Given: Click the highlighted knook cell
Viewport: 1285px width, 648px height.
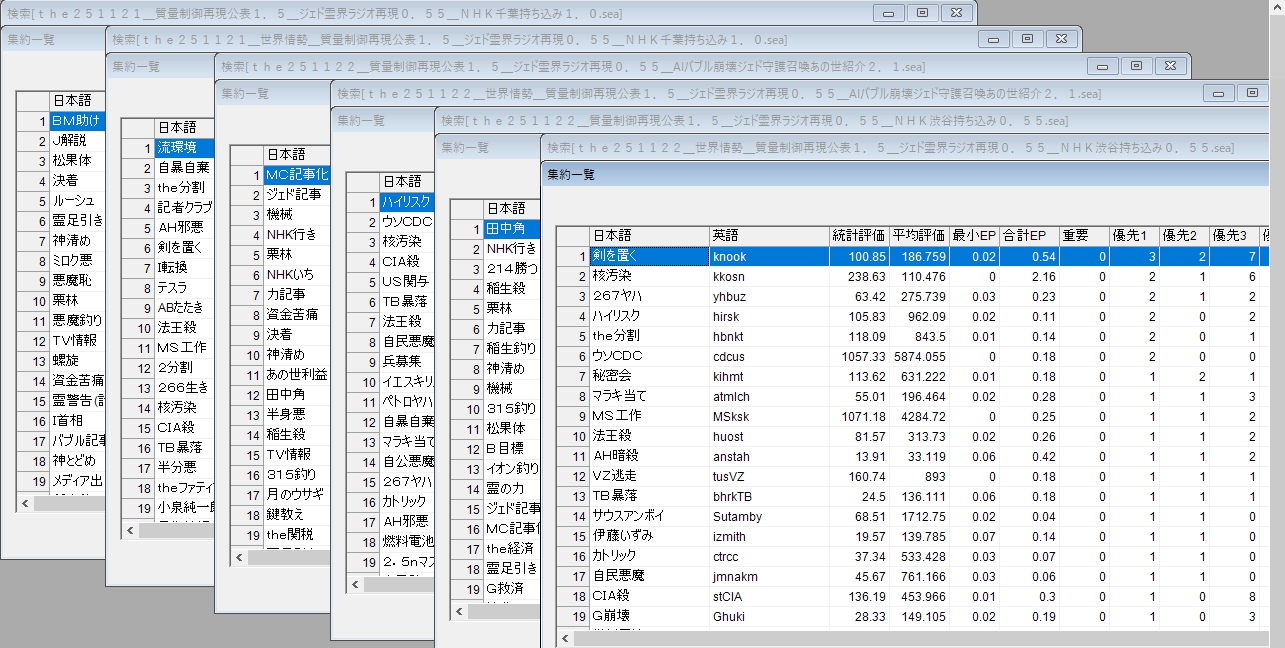Looking at the screenshot, I should [x=768, y=256].
